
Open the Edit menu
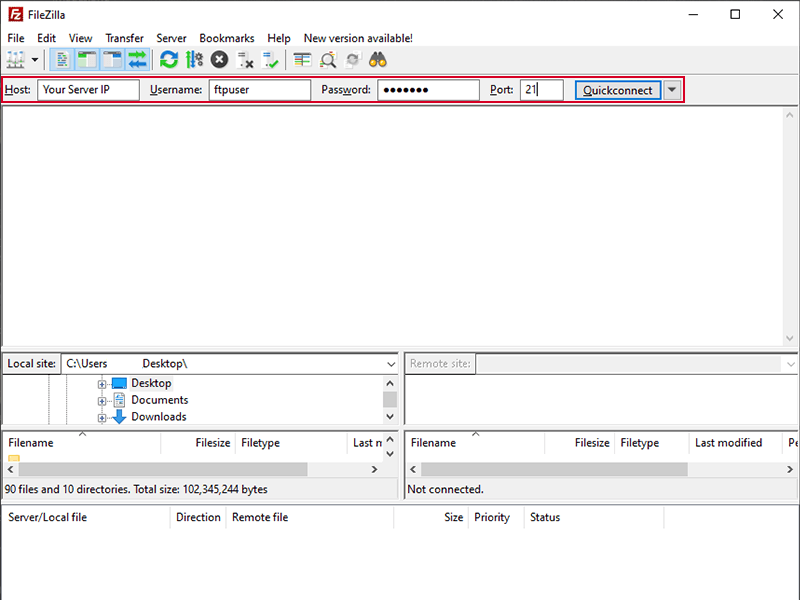pos(46,38)
